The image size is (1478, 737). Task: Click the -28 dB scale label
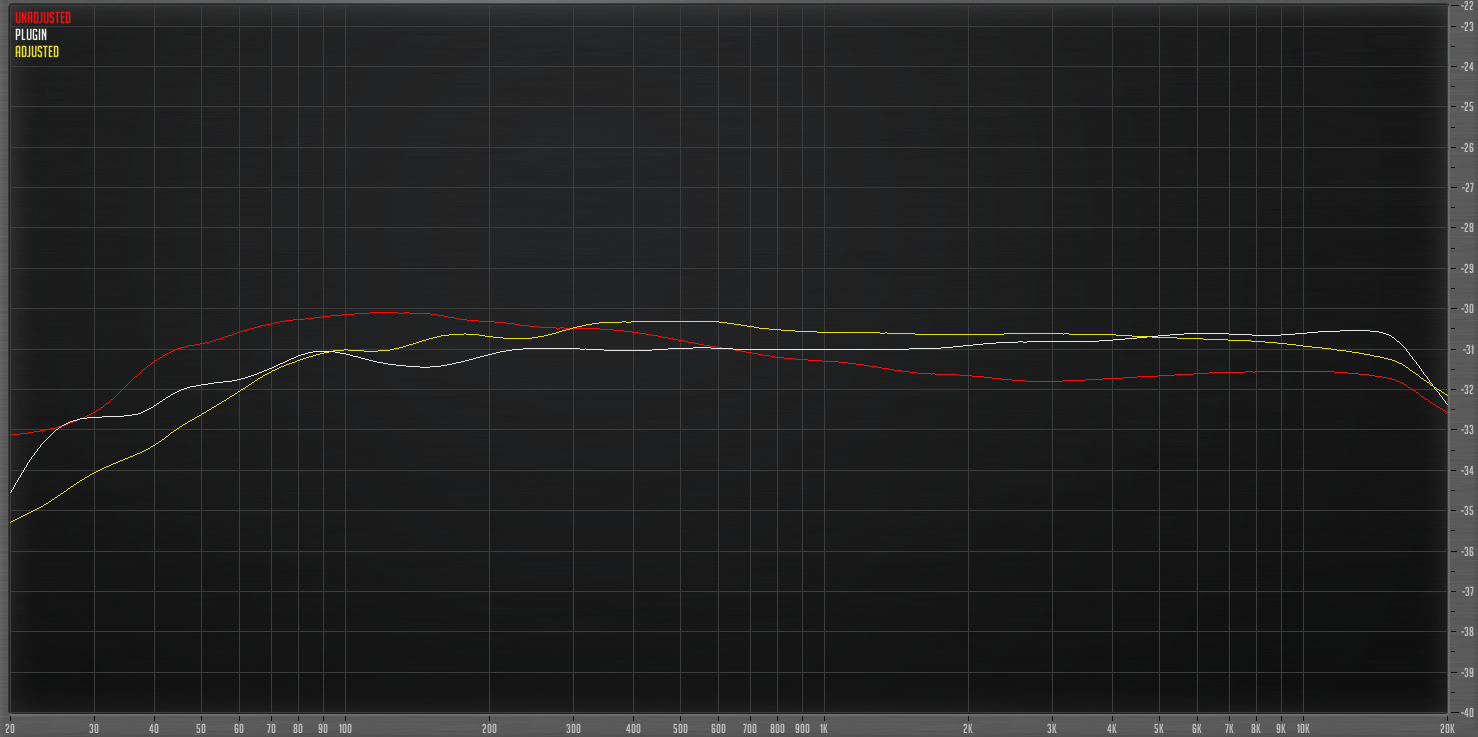(1468, 228)
